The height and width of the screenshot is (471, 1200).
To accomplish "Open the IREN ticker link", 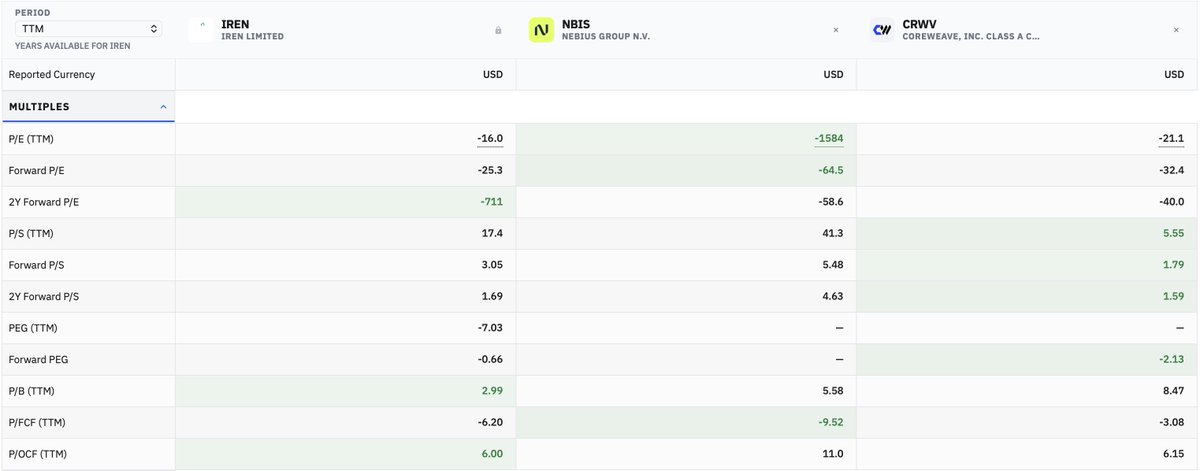I will tap(235, 23).
